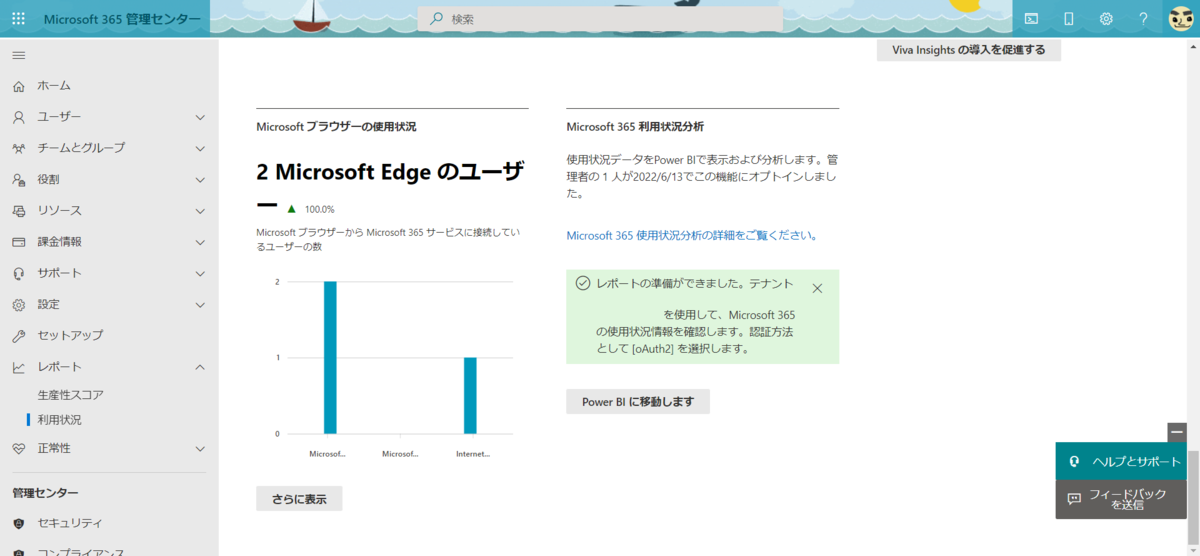Expand the 役割 chevron
Image resolution: width=1200 pixels, height=556 pixels.
[x=200, y=180]
